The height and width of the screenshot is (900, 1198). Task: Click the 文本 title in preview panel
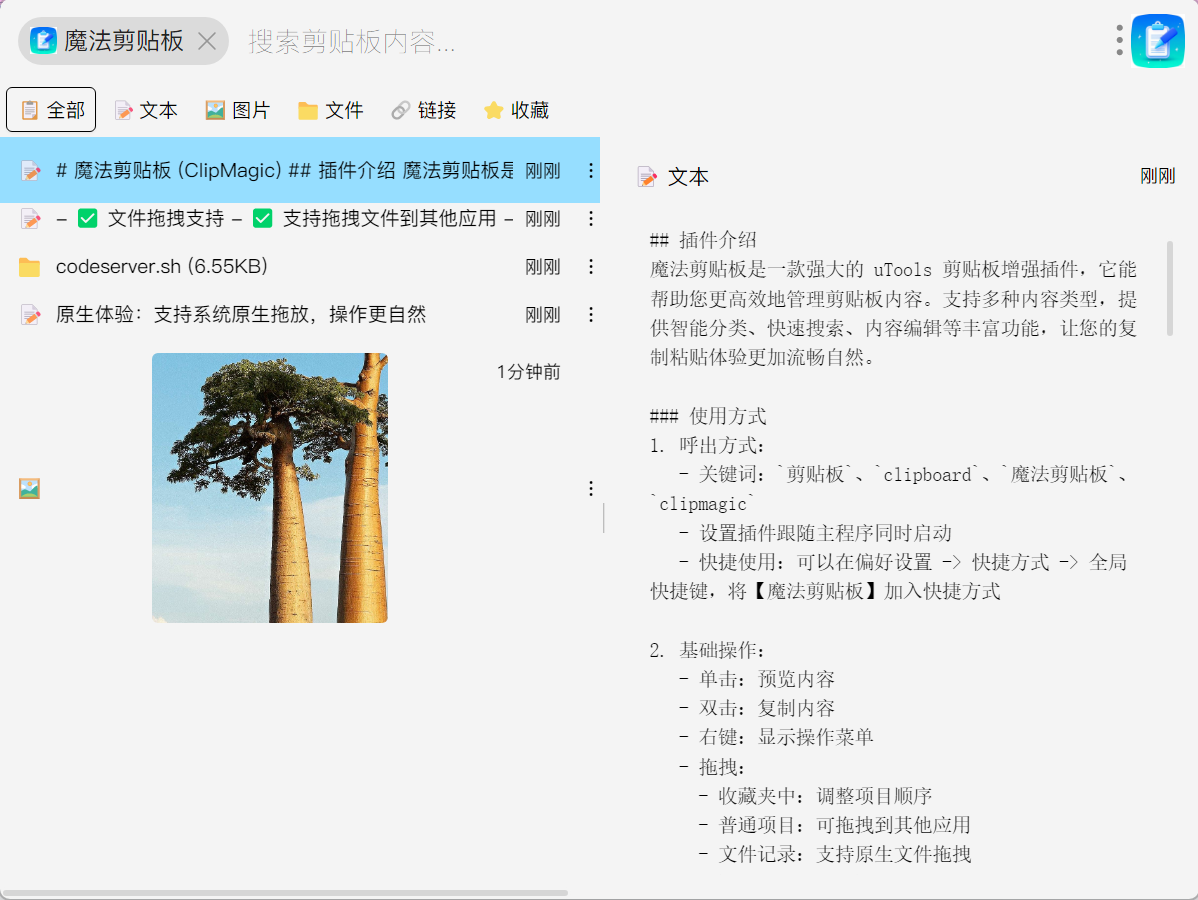point(688,177)
